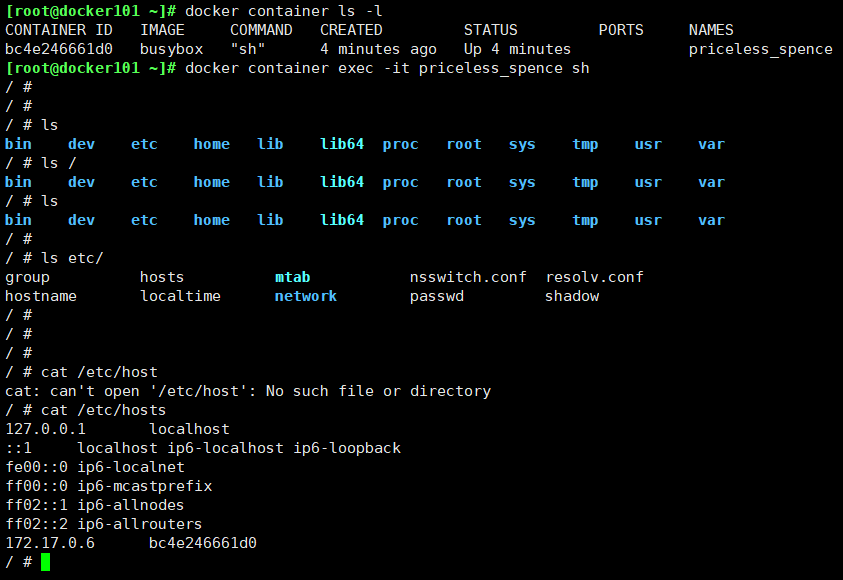Click the hosts file in etc listing
The width and height of the screenshot is (843, 580).
click(162, 277)
